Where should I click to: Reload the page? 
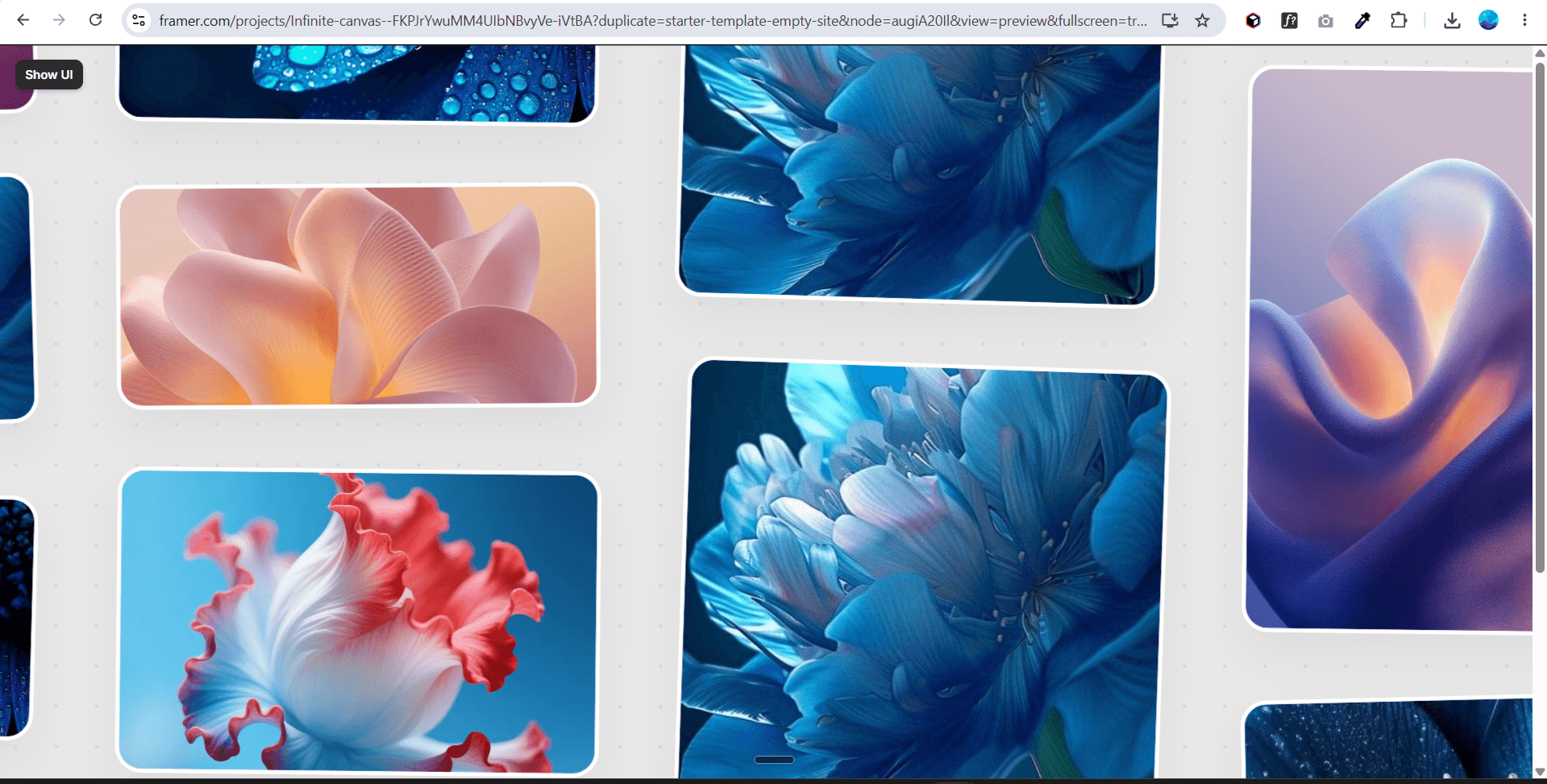click(95, 20)
